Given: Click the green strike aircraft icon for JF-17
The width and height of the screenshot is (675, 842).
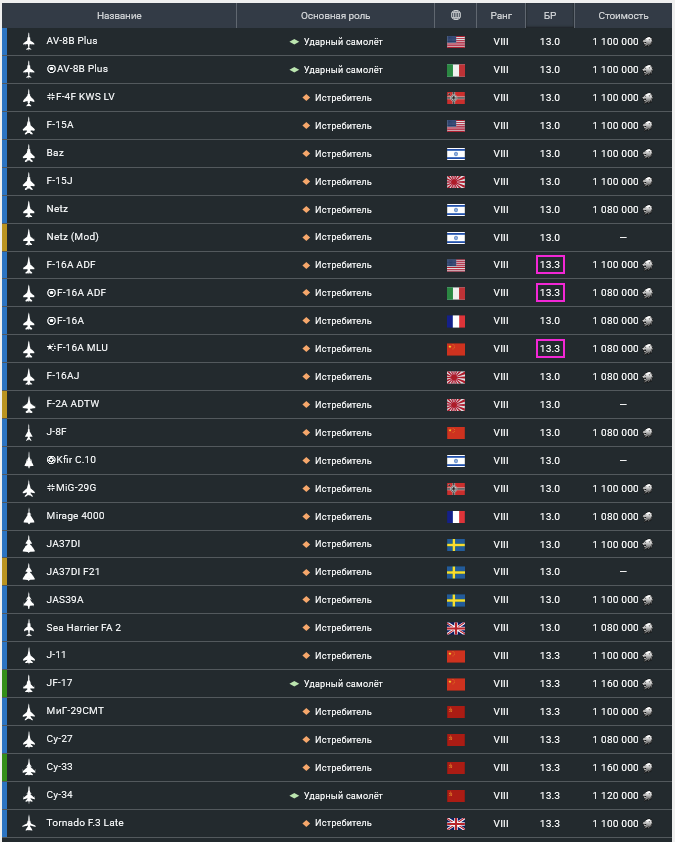Looking at the screenshot, I should point(294,684).
